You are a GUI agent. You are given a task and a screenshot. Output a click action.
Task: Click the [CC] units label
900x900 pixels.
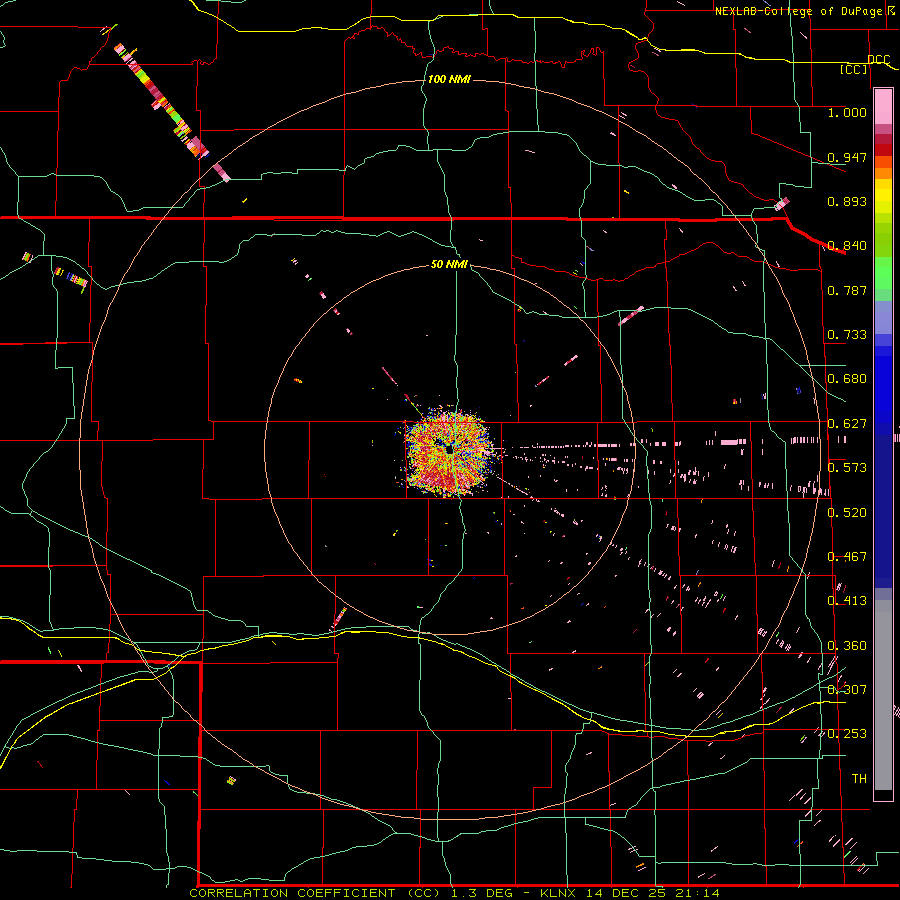[854, 69]
